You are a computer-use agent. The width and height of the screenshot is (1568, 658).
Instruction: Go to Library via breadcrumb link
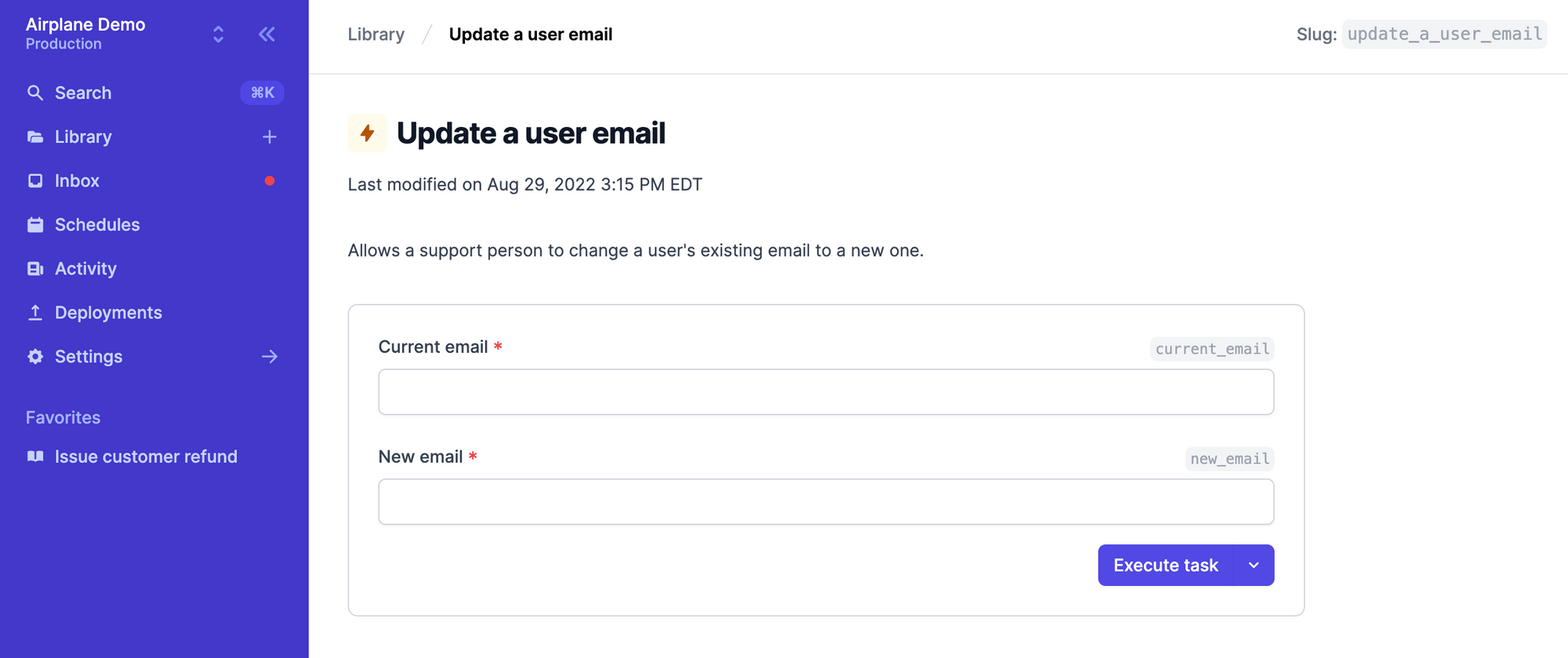point(376,35)
